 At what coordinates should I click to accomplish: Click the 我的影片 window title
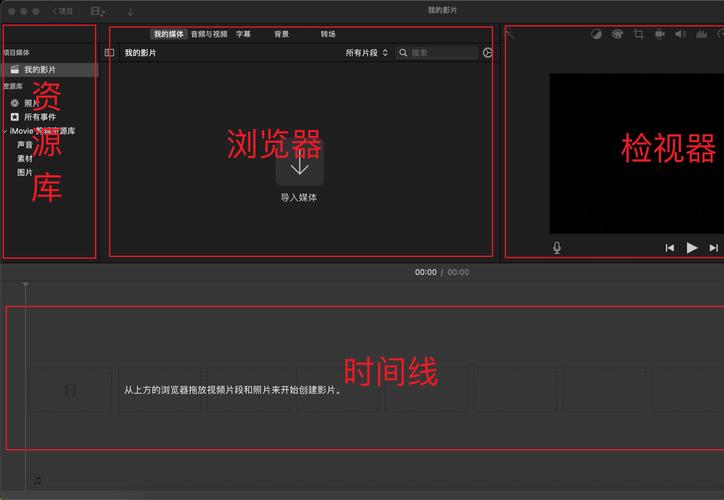(442, 10)
